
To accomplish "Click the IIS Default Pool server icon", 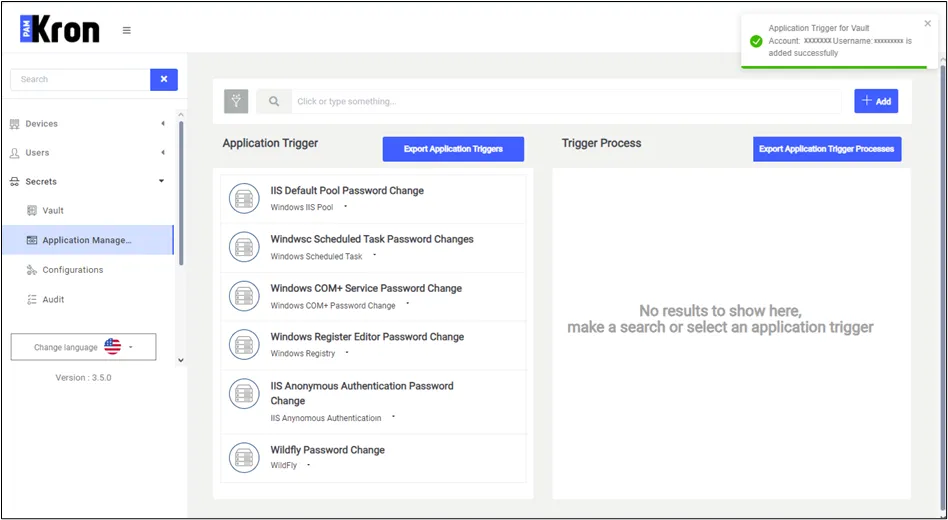I will point(244,198).
